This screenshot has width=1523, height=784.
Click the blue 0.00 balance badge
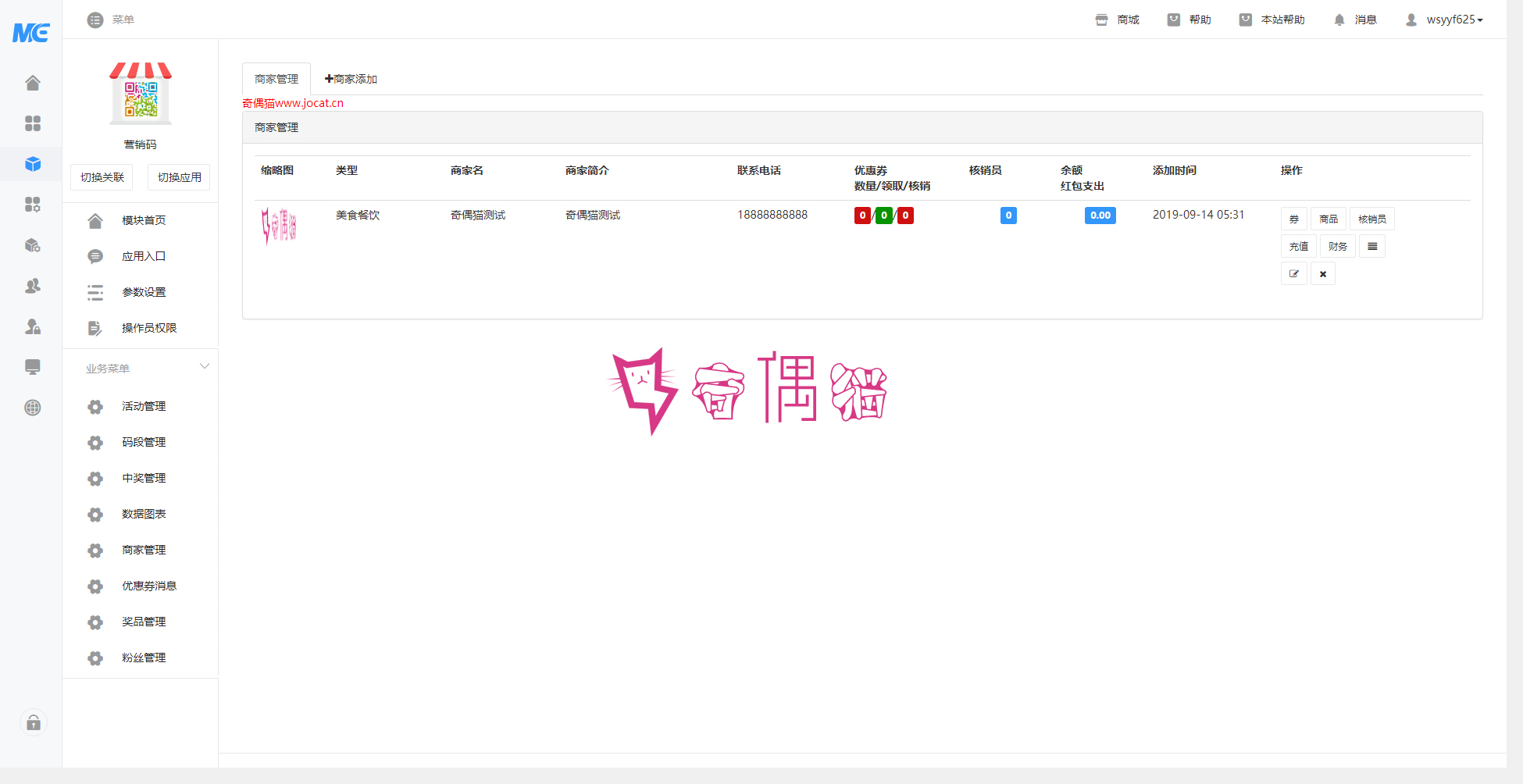click(x=1100, y=216)
